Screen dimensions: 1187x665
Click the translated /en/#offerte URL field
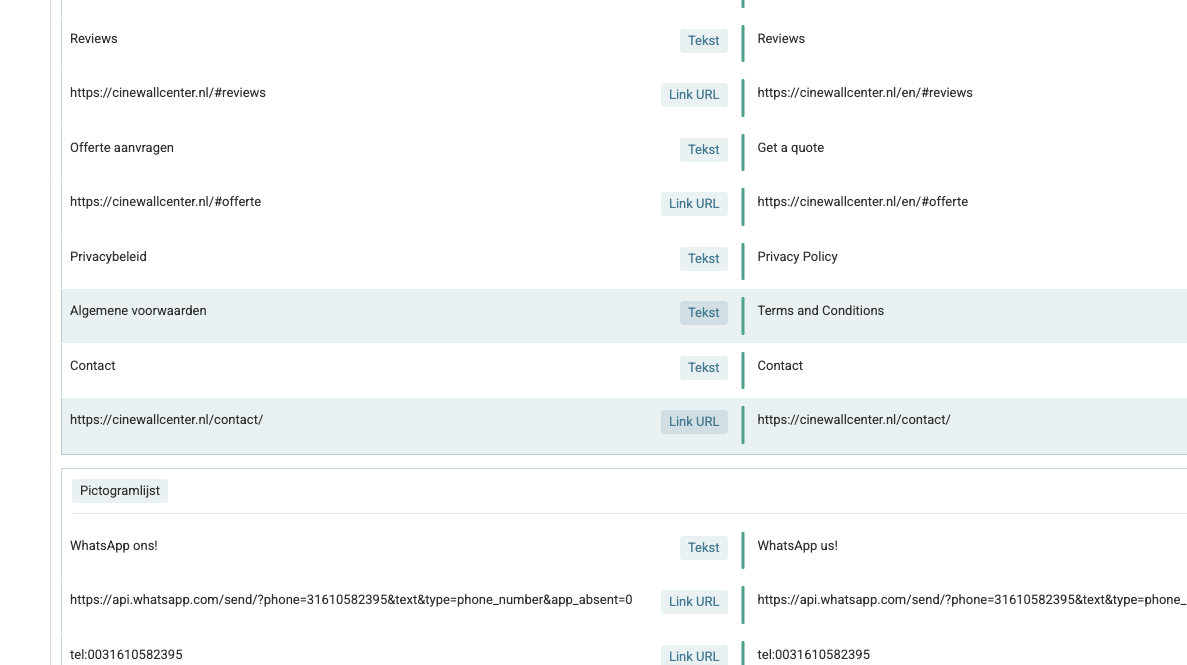tap(862, 202)
